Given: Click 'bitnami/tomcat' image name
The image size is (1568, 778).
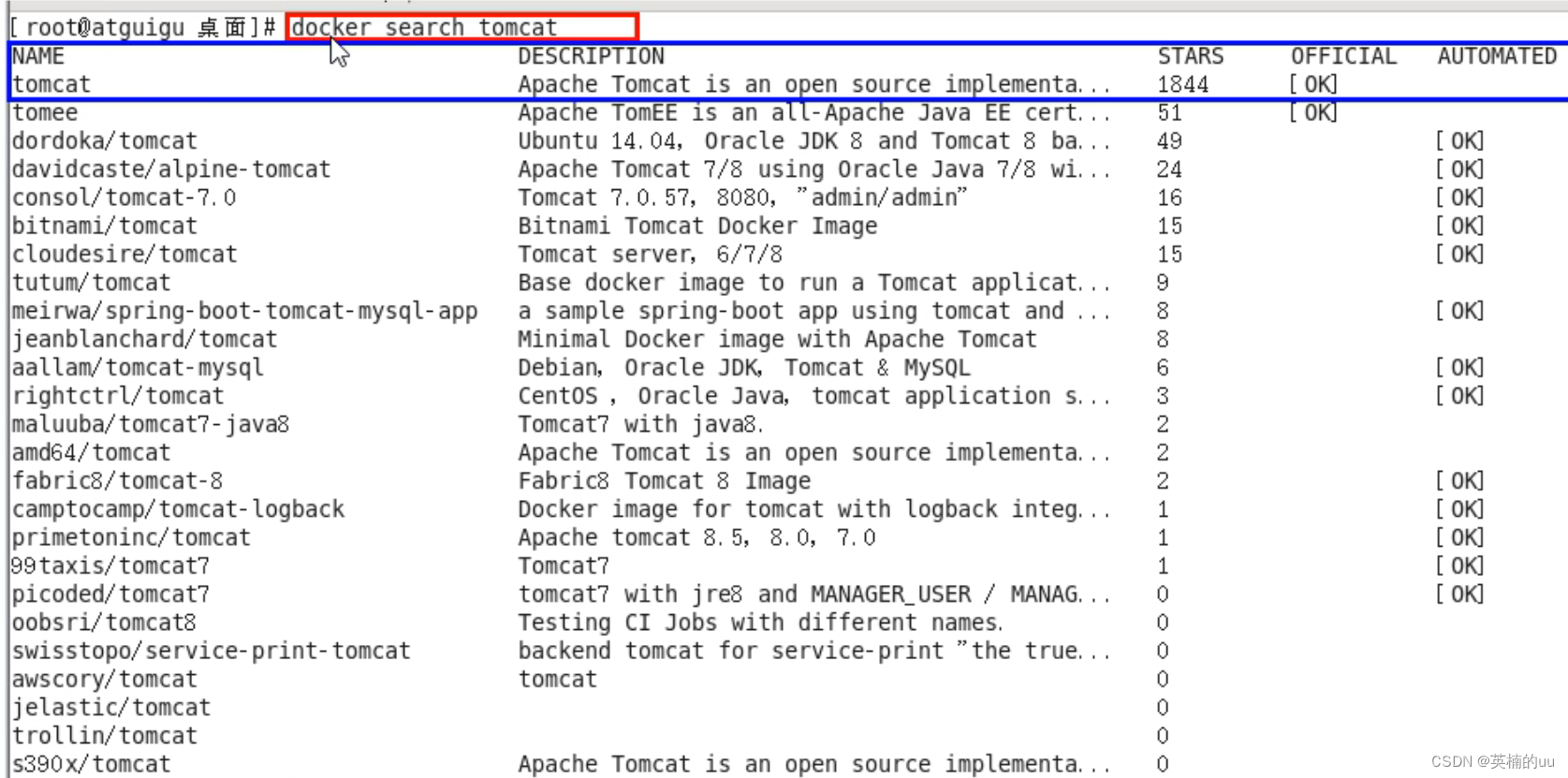Looking at the screenshot, I should tap(105, 226).
